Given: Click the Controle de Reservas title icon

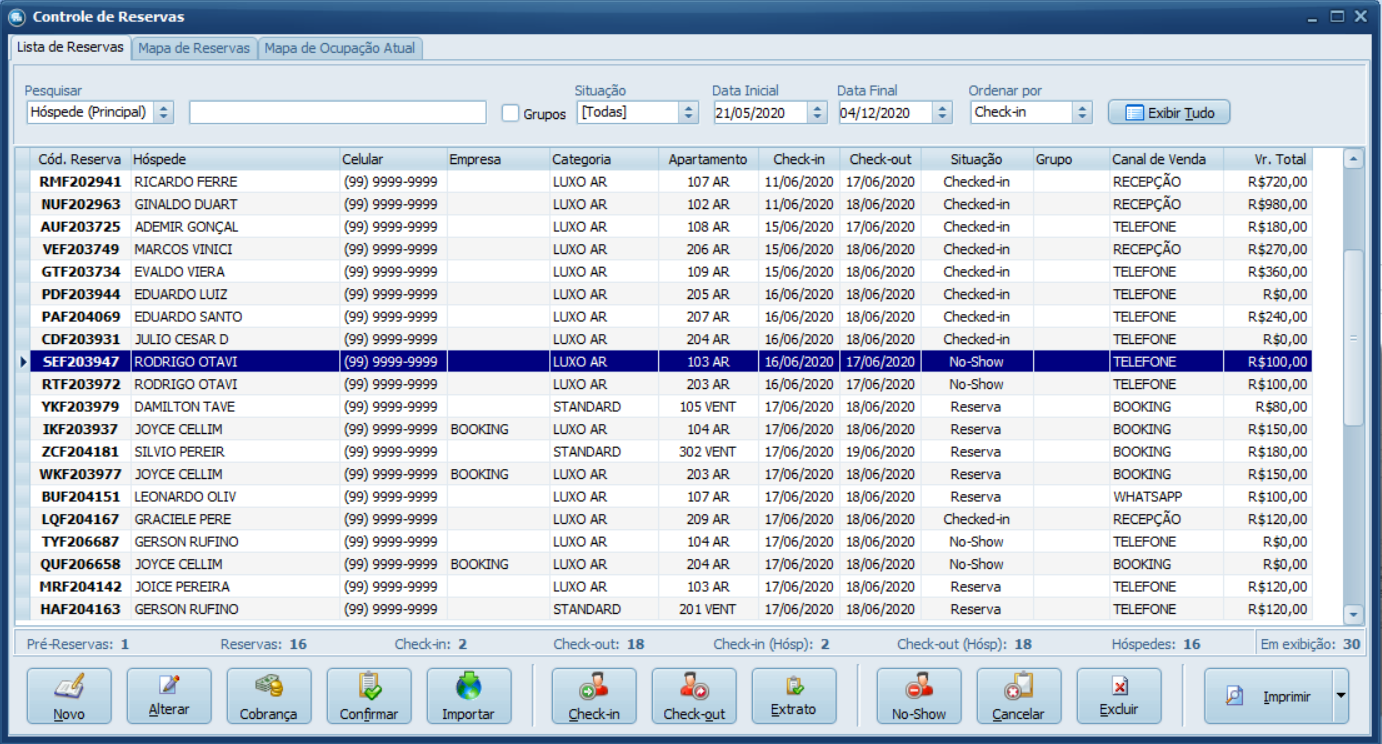Looking at the screenshot, I should 16,17.
